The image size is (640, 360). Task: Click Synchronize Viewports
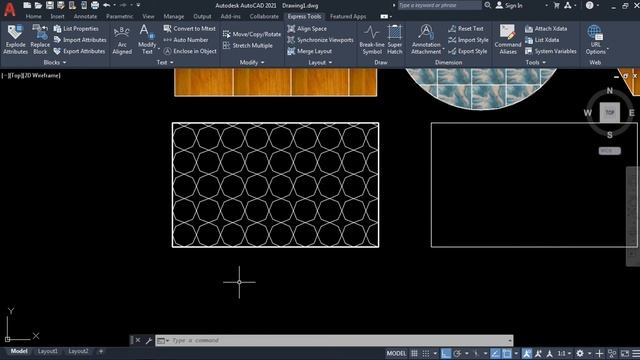[x=320, y=40]
